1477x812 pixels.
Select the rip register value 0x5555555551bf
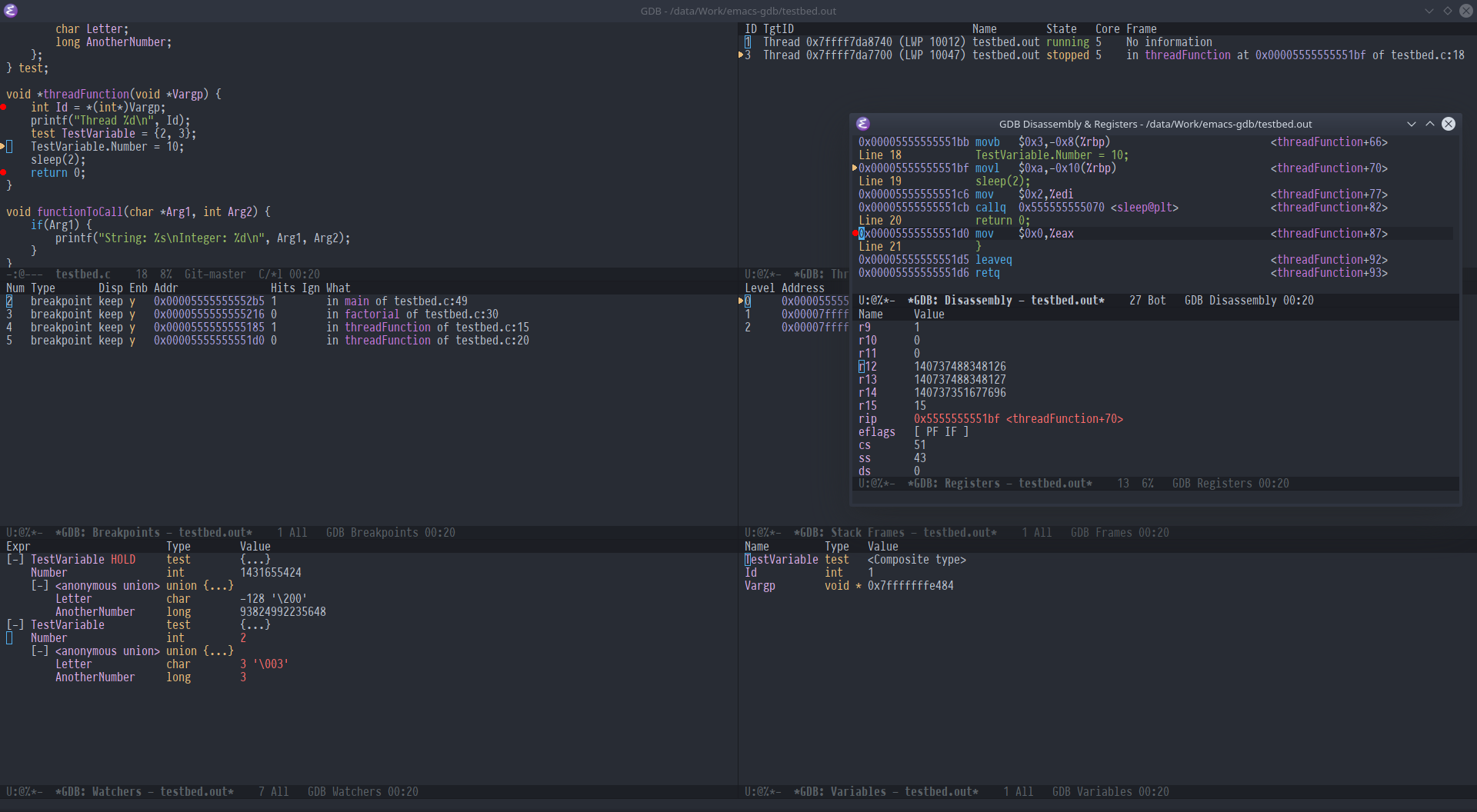pyautogui.click(x=957, y=419)
